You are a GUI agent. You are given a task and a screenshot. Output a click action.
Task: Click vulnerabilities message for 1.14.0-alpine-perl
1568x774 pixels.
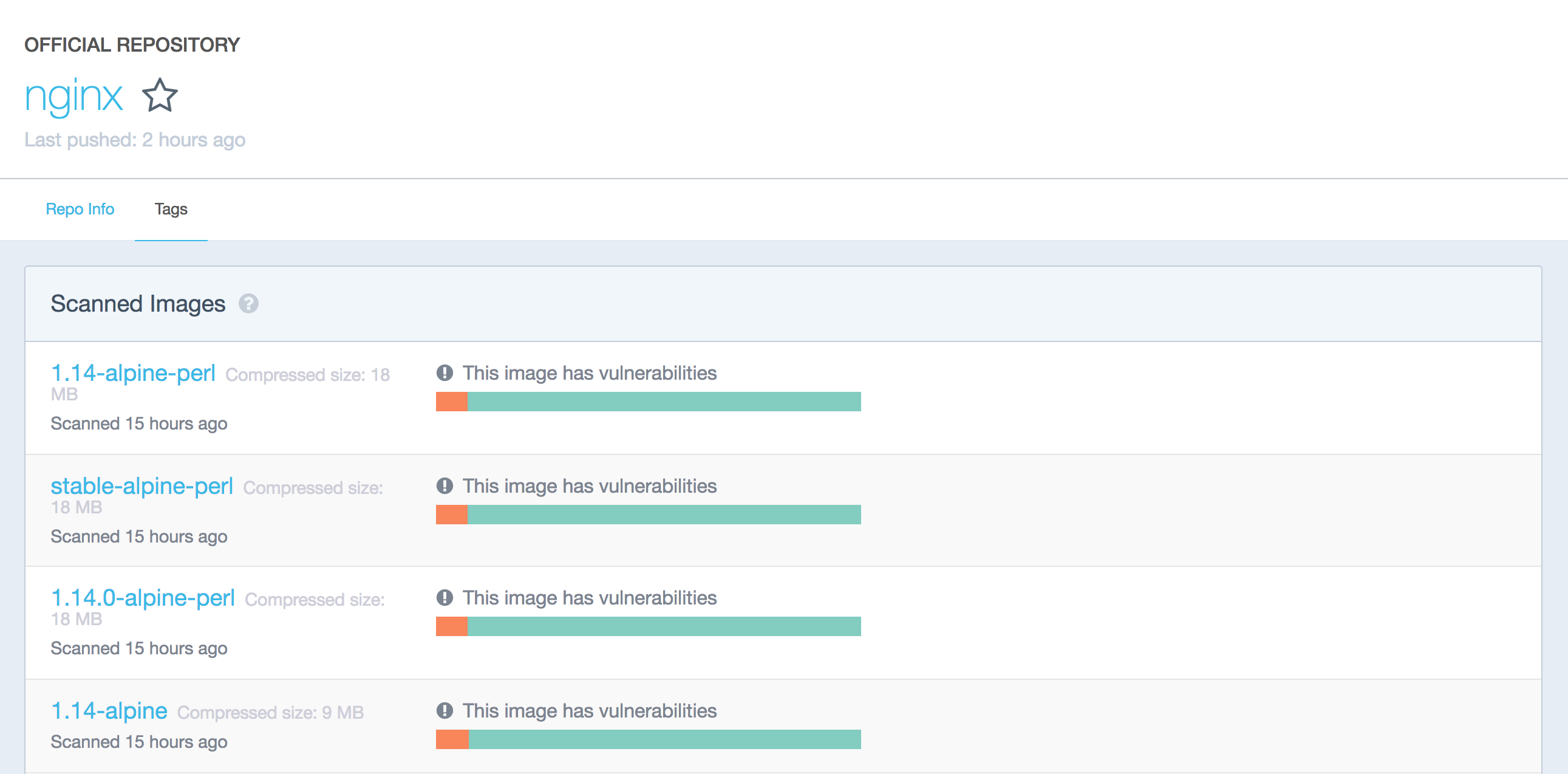(589, 597)
